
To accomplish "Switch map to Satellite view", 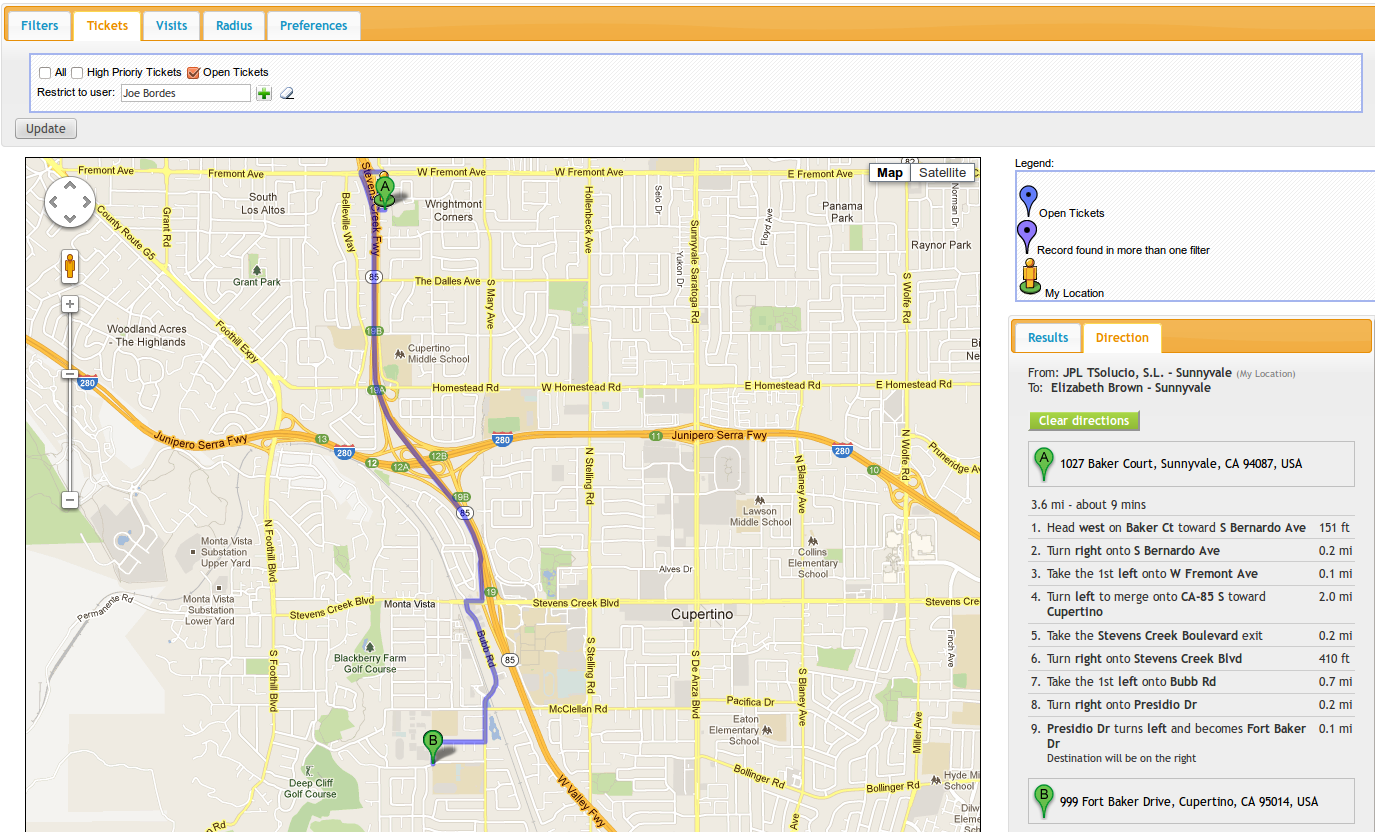I will pyautogui.click(x=942, y=173).
